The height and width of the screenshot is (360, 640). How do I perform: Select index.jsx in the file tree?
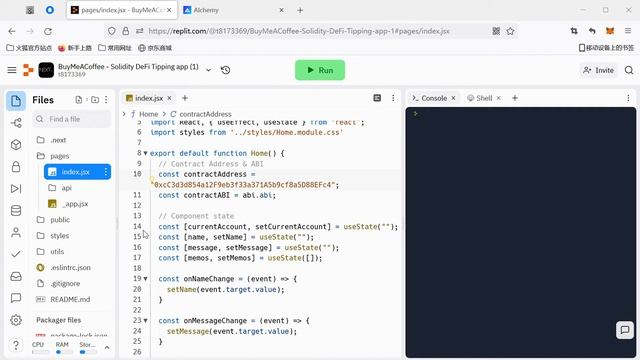[75, 172]
